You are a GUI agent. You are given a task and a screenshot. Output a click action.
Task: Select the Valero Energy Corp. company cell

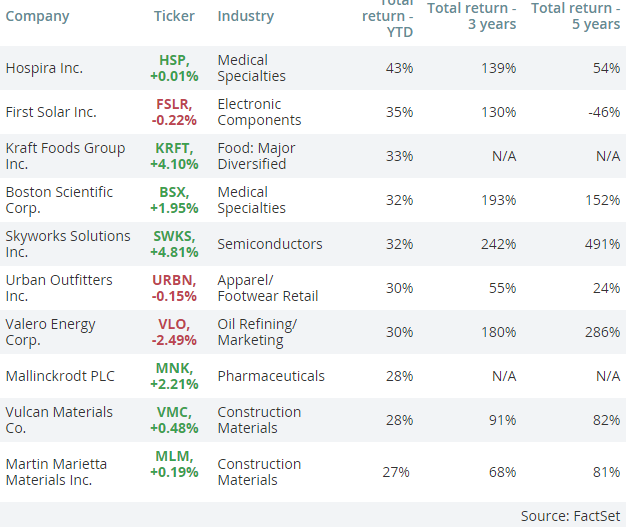(50, 332)
